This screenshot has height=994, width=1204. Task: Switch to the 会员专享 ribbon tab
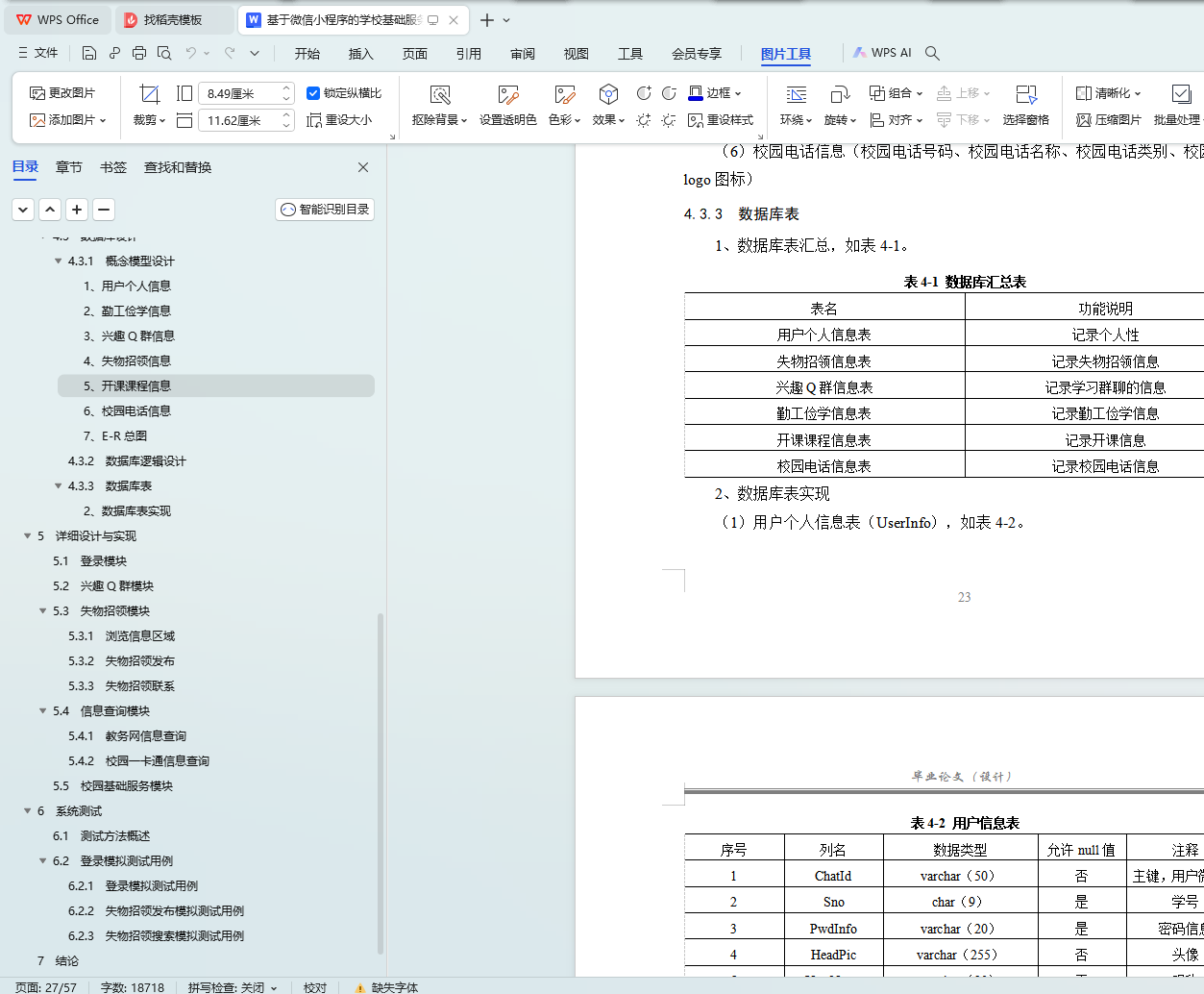pos(697,54)
